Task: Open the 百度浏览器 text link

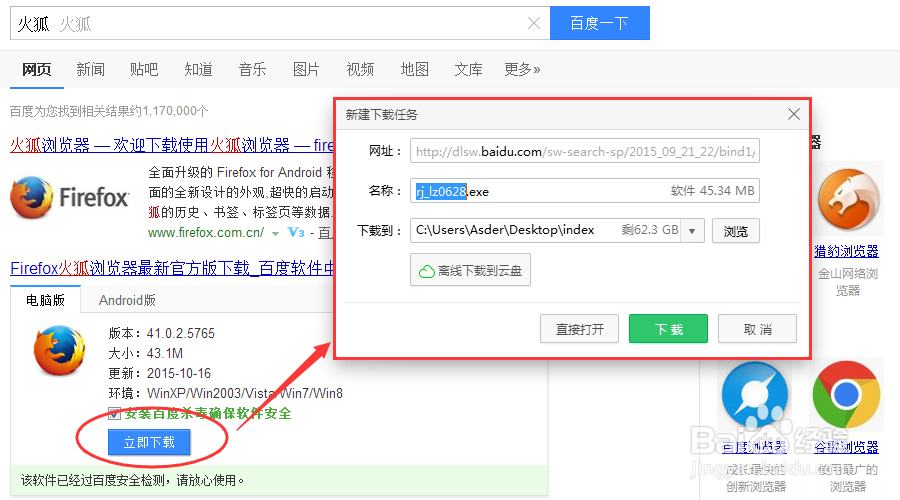Action: click(754, 447)
